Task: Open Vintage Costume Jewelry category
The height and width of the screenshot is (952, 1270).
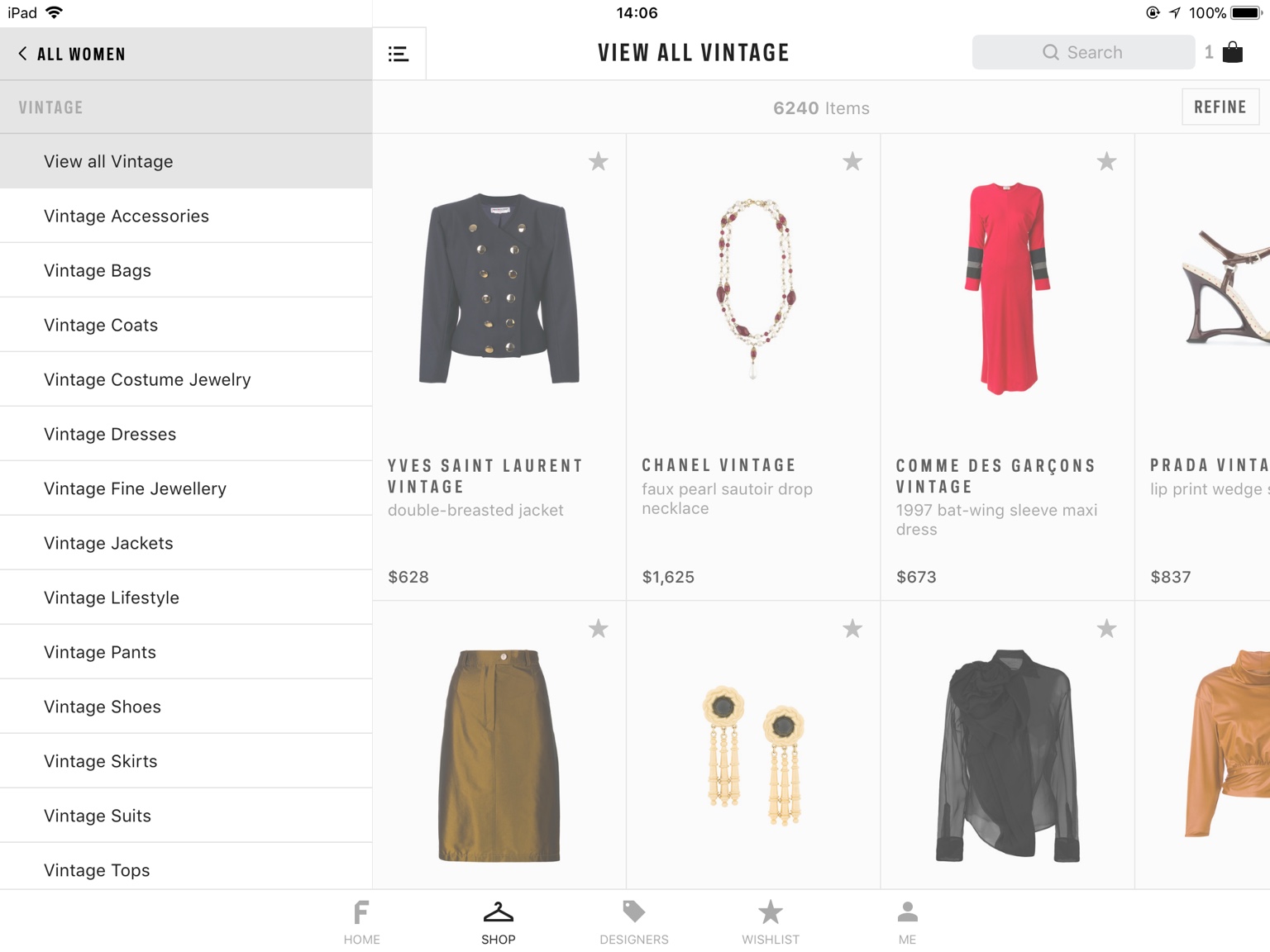Action: 186,379
